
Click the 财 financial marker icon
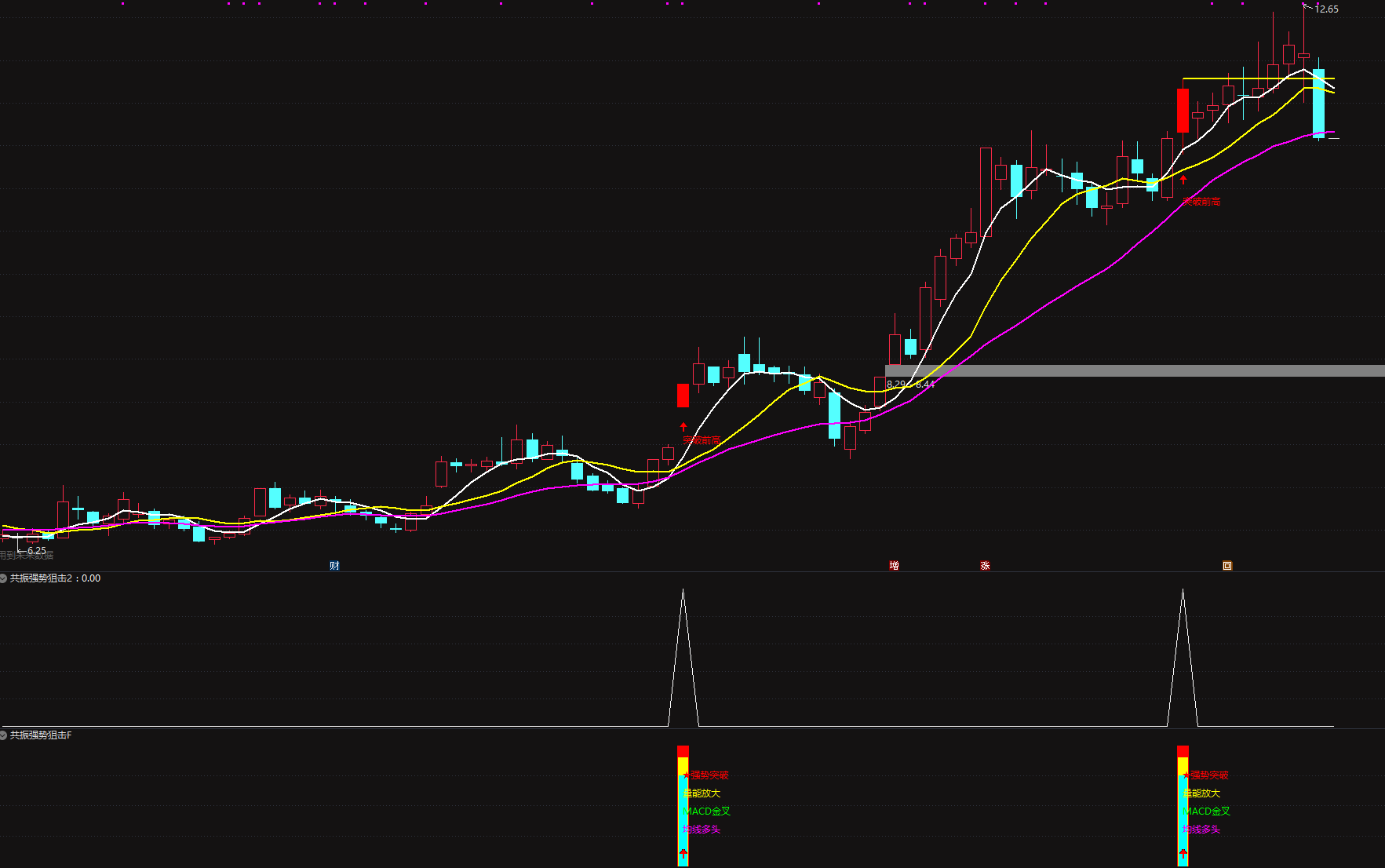[334, 566]
